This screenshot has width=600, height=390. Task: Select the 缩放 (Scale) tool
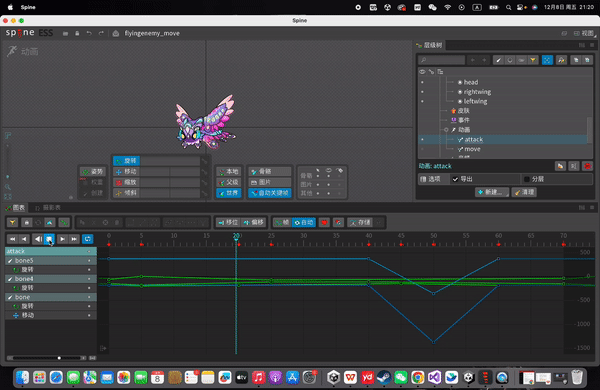point(127,182)
